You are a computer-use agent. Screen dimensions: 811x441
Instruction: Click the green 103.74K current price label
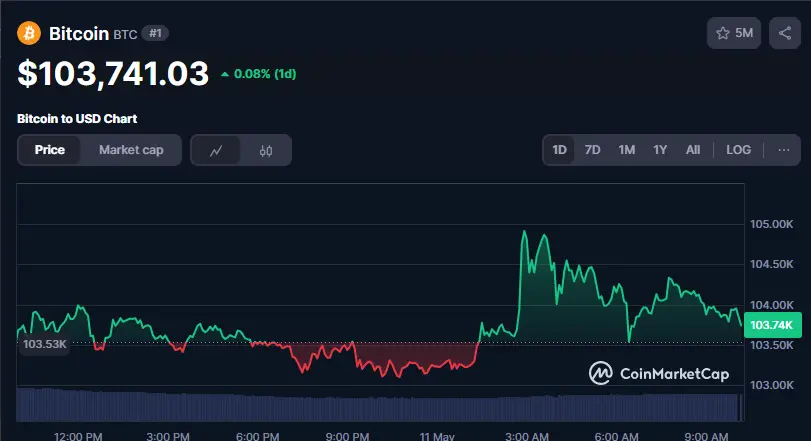pos(772,325)
